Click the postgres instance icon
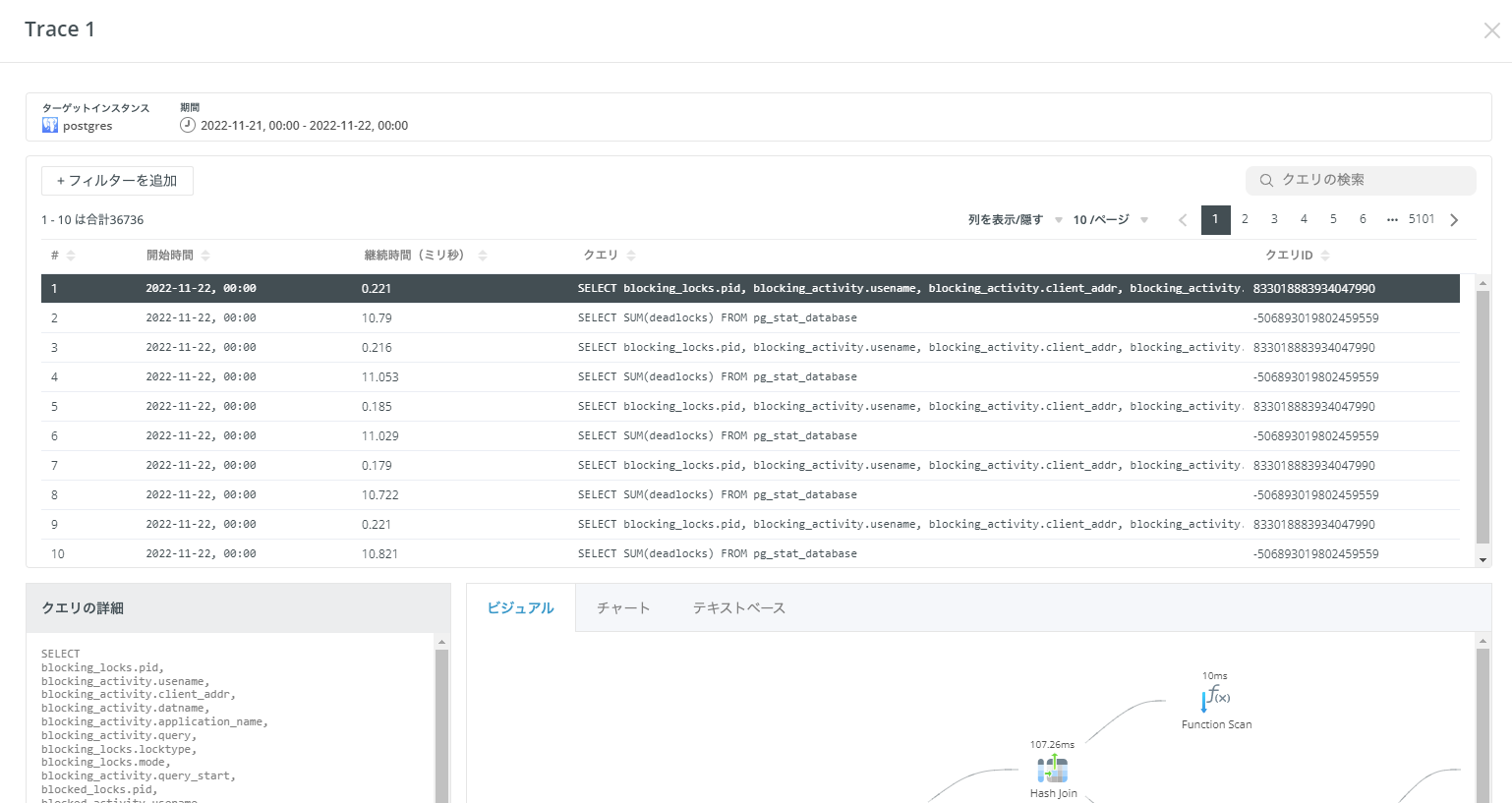1512x803 pixels. (x=50, y=126)
